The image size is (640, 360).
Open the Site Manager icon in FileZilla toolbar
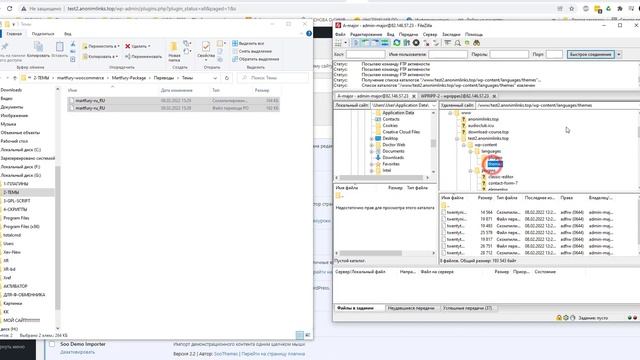[x=338, y=43]
